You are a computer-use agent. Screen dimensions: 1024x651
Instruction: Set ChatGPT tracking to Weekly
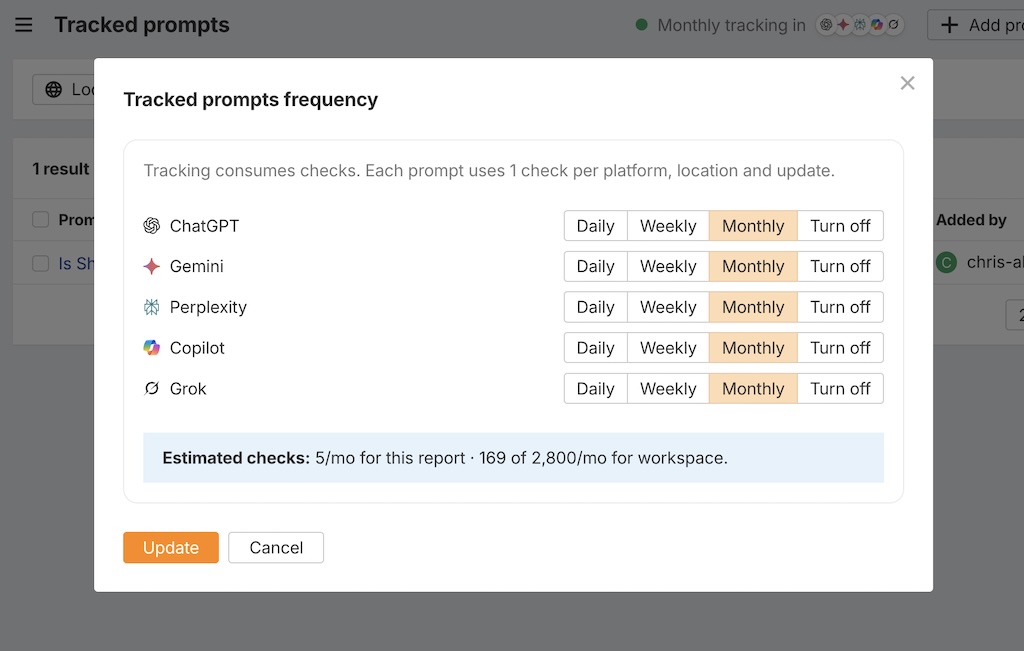[668, 226]
